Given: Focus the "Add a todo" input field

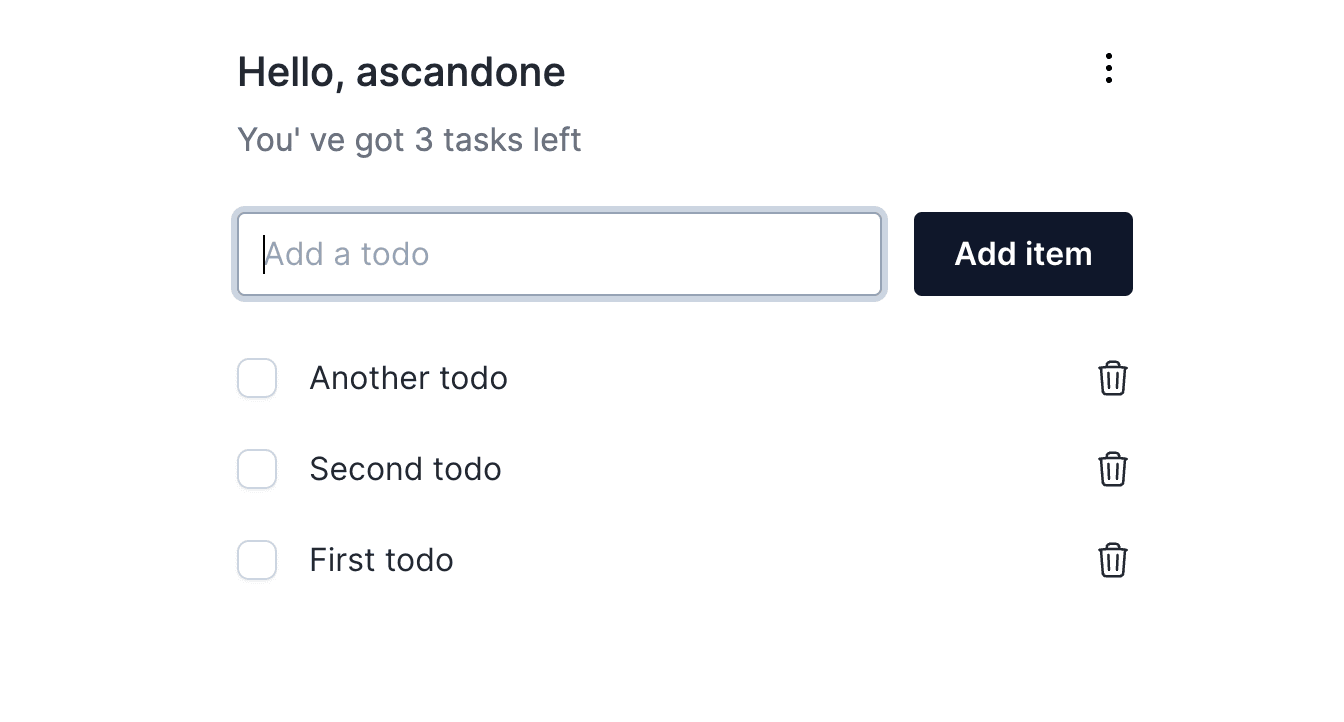Looking at the screenshot, I should click(x=559, y=254).
